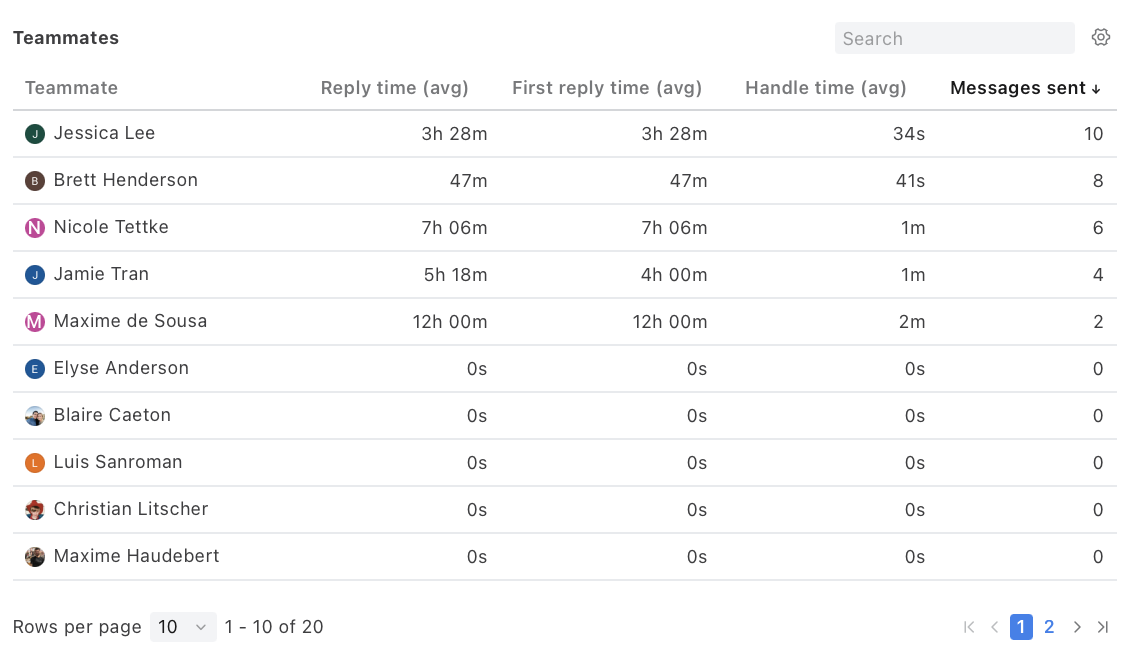1126x650 pixels.
Task: Go to the last page arrow
Action: click(1103, 627)
